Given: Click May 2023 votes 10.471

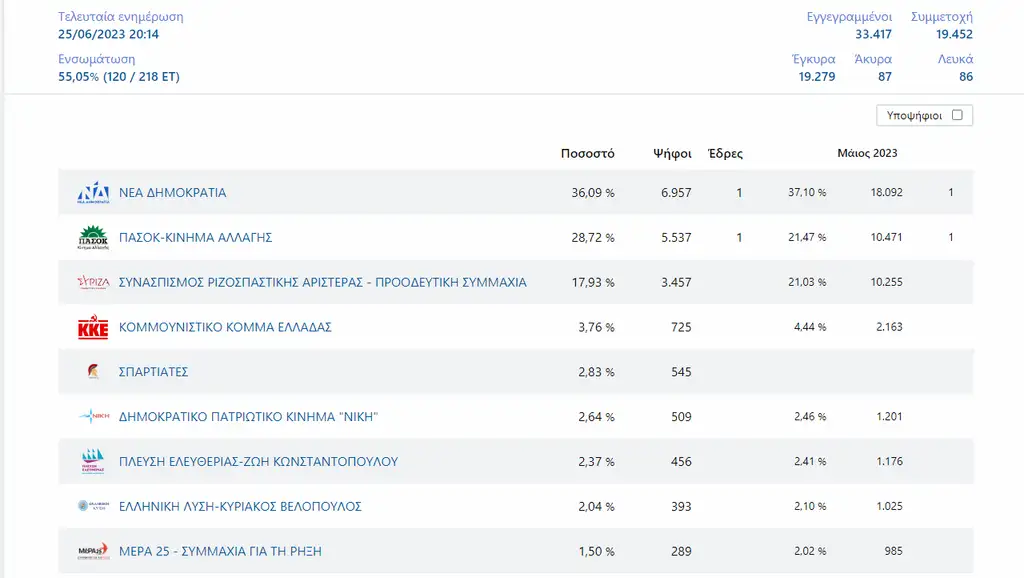Looking at the screenshot, I should 886,237.
